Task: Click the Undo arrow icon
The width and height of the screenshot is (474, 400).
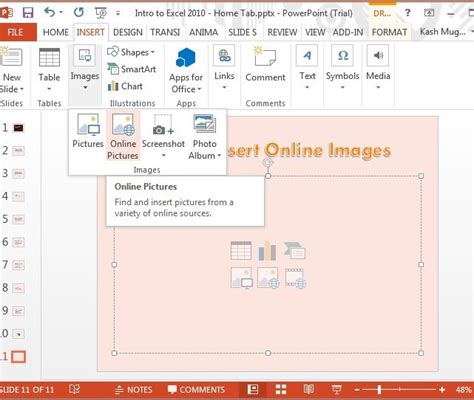Action: pos(49,13)
